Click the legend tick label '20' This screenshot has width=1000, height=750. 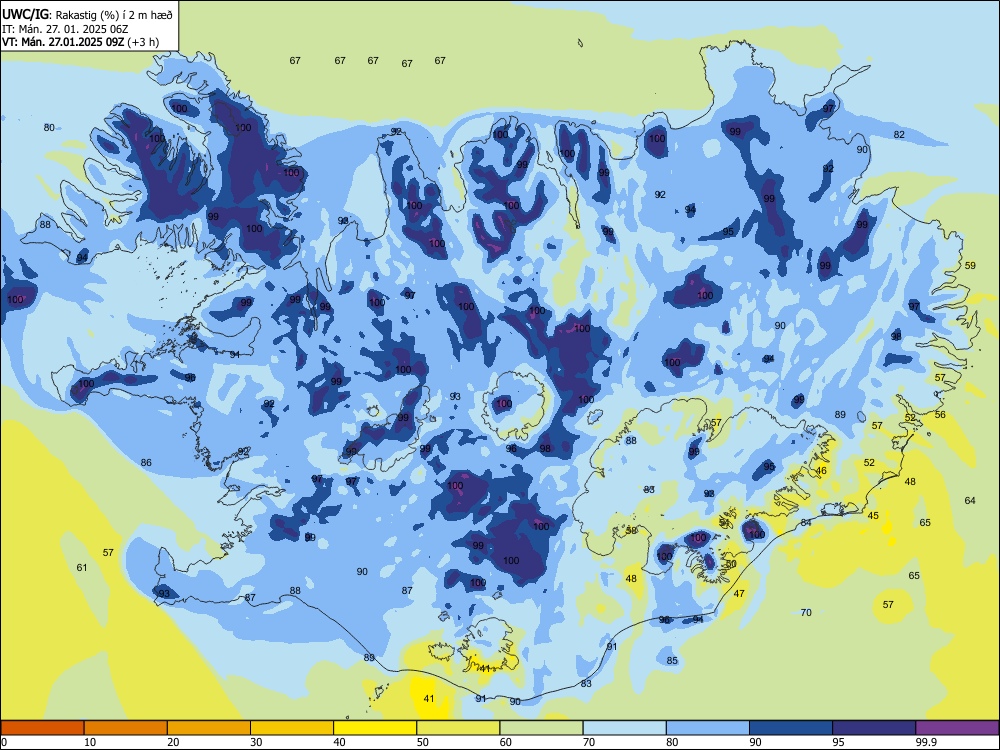point(173,742)
